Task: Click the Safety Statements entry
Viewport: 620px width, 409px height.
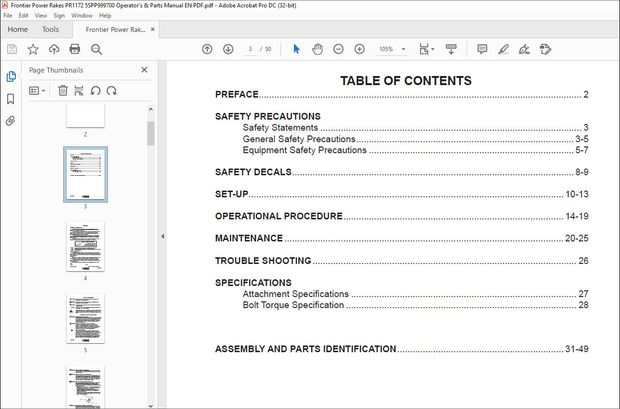Action: pos(415,127)
